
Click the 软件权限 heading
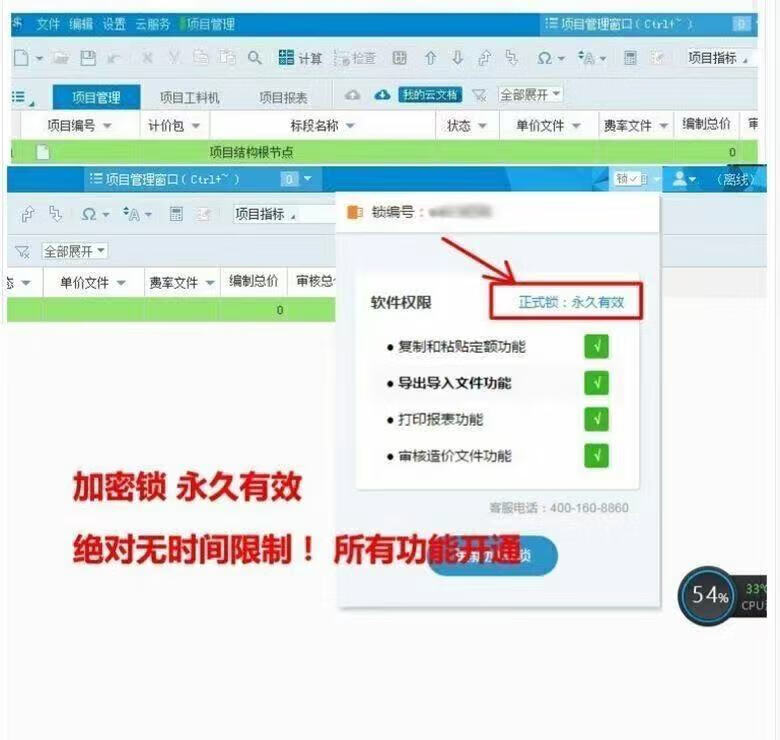click(401, 302)
